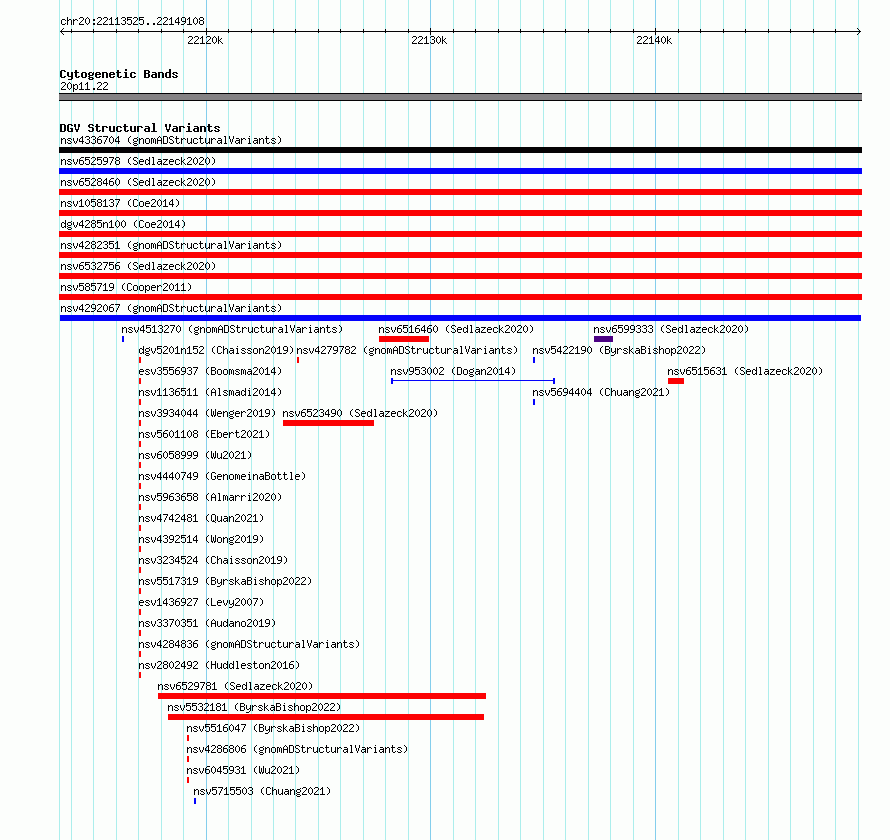Click the blue nsv4292067 variant bar

460,318
